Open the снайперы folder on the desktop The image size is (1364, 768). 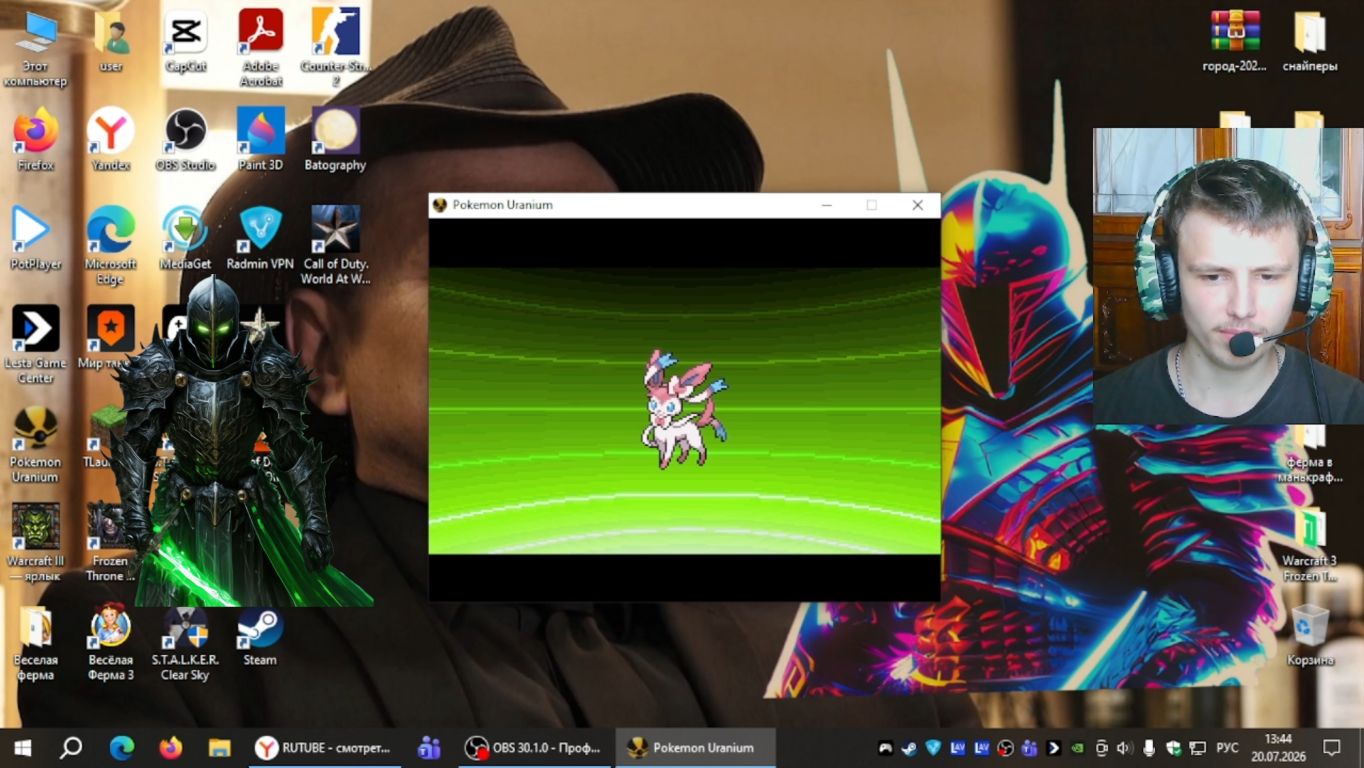1310,41
